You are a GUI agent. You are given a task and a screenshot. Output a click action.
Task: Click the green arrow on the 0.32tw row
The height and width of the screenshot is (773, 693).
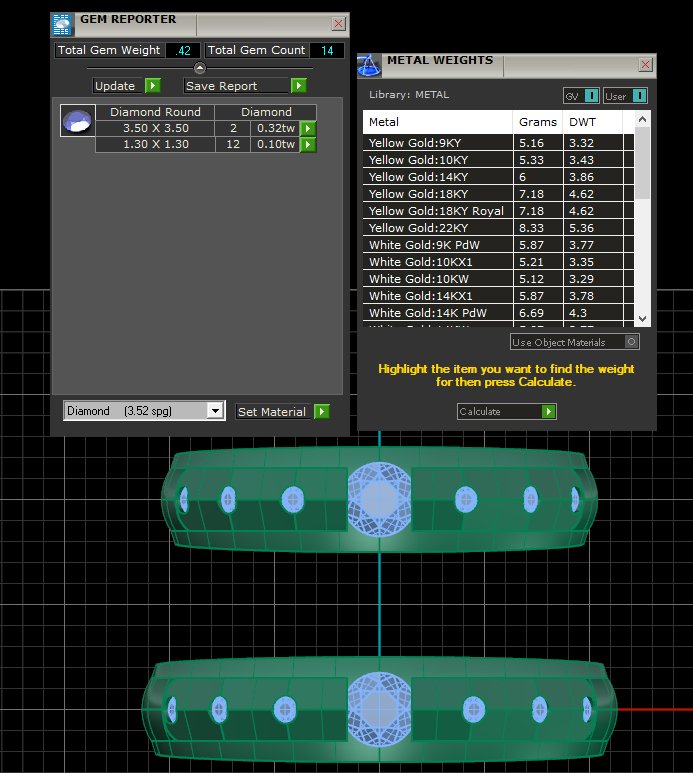click(308, 128)
